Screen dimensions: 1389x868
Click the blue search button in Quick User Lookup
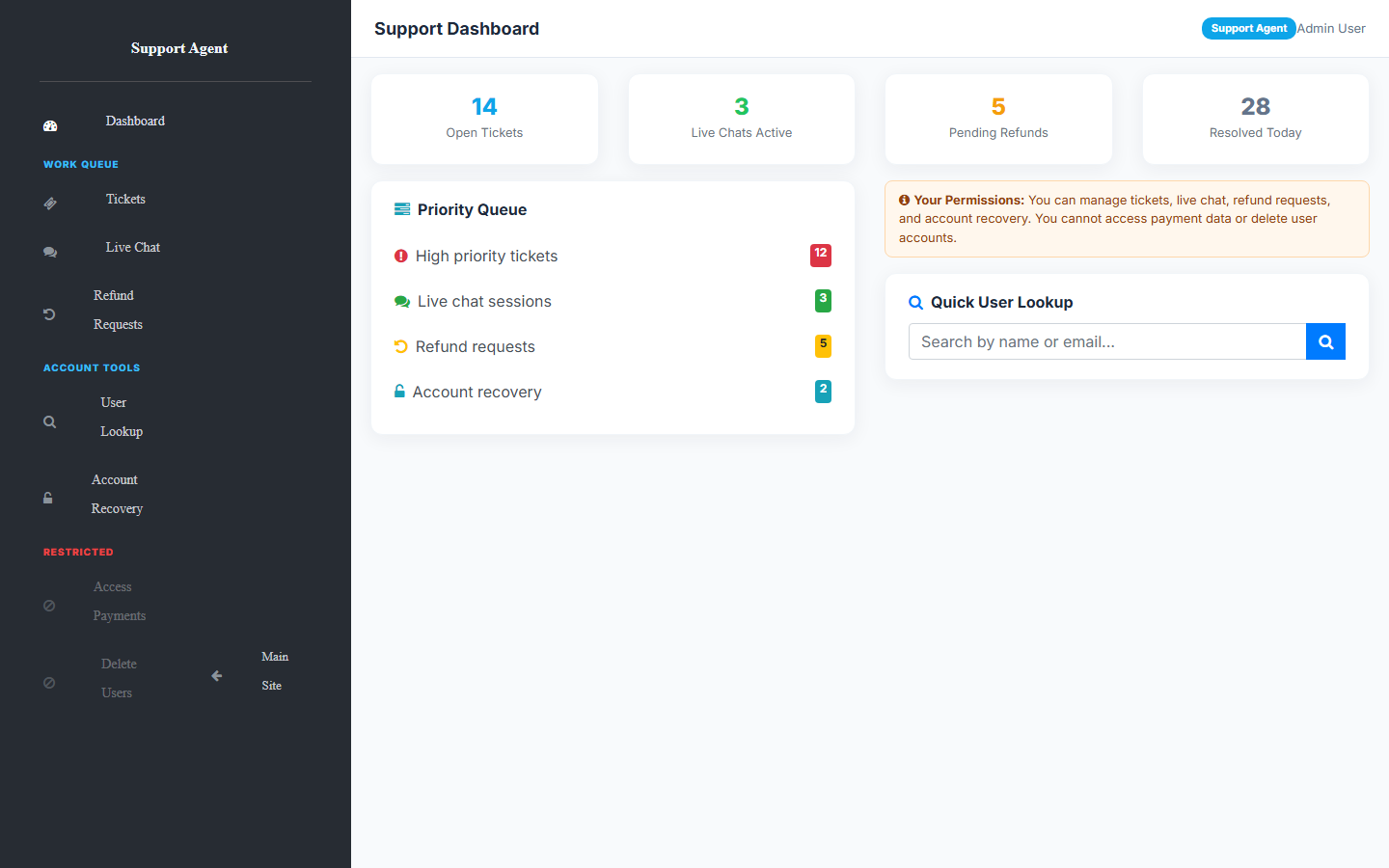1325,341
